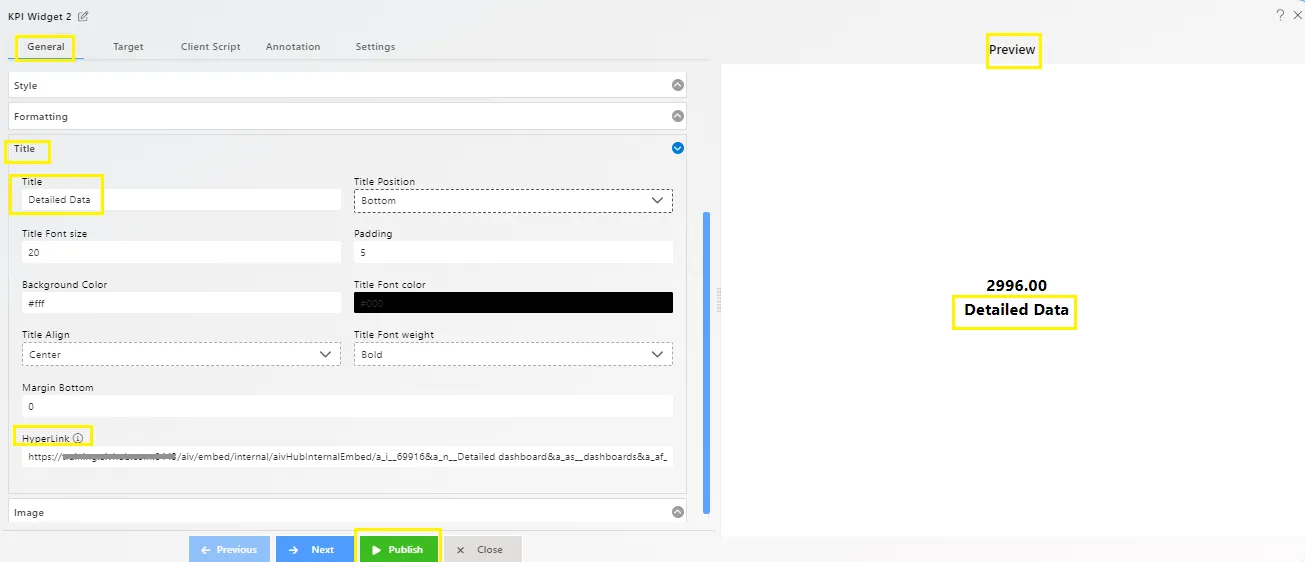Click the HyperLink URL input field
This screenshot has height=562, width=1305.
pyautogui.click(x=347, y=457)
